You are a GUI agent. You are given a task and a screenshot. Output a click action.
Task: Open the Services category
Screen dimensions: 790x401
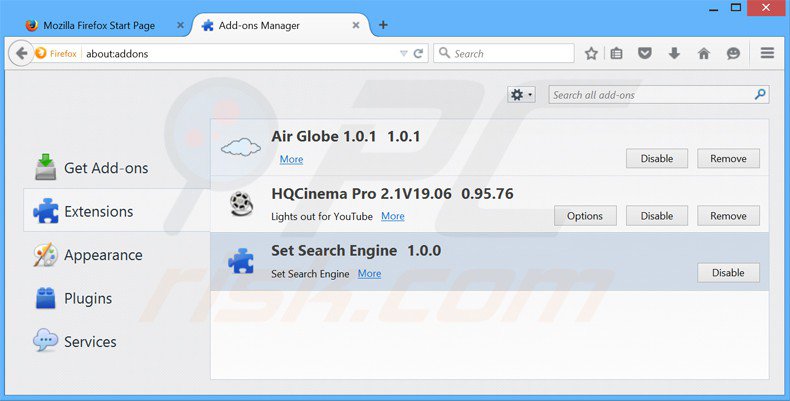117,342
